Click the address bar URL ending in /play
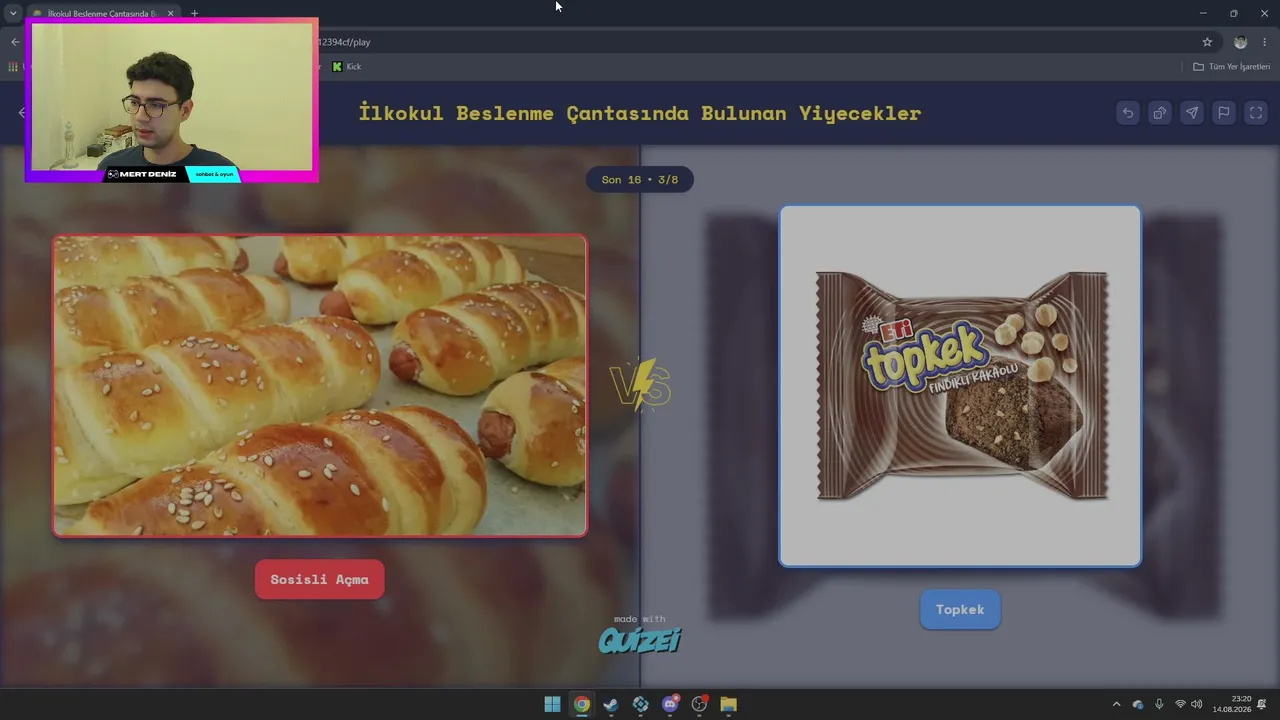This screenshot has height=720, width=1280. tap(343, 42)
